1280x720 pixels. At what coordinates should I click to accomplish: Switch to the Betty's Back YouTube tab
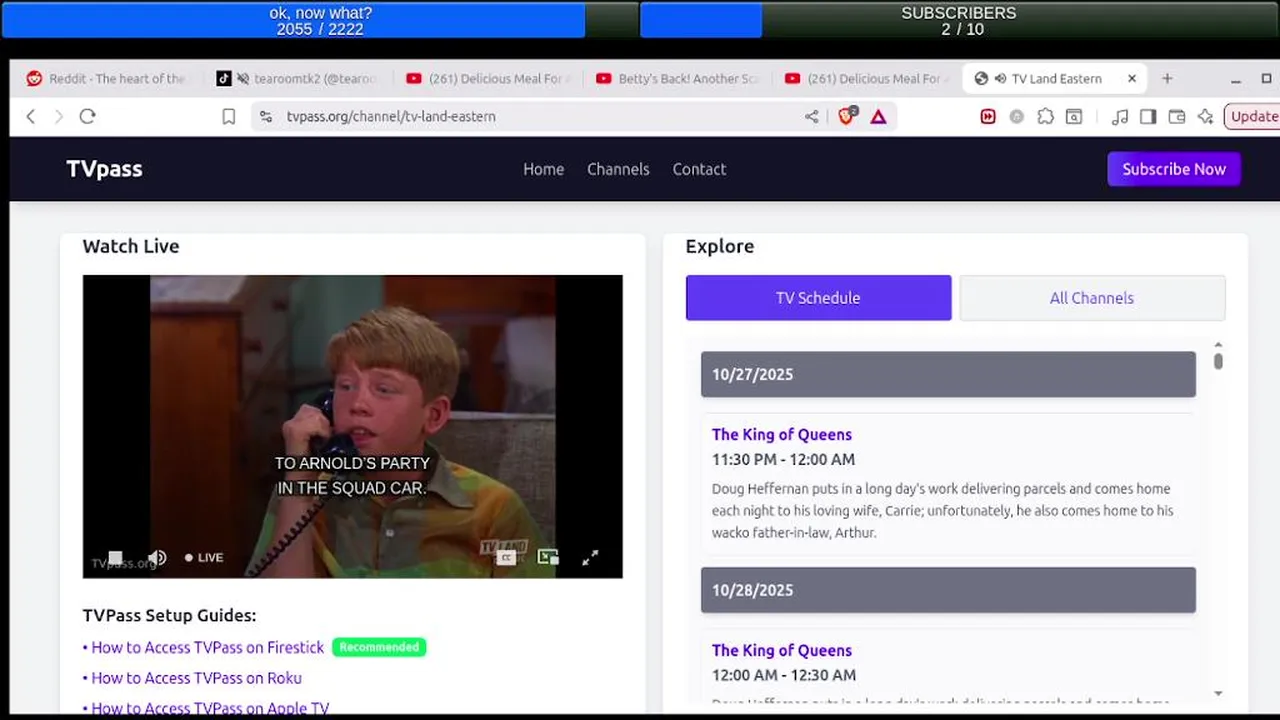(x=676, y=78)
